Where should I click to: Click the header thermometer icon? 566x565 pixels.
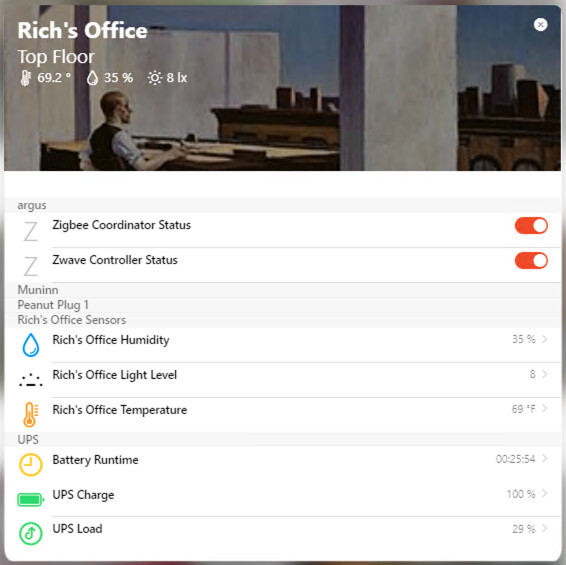point(25,78)
